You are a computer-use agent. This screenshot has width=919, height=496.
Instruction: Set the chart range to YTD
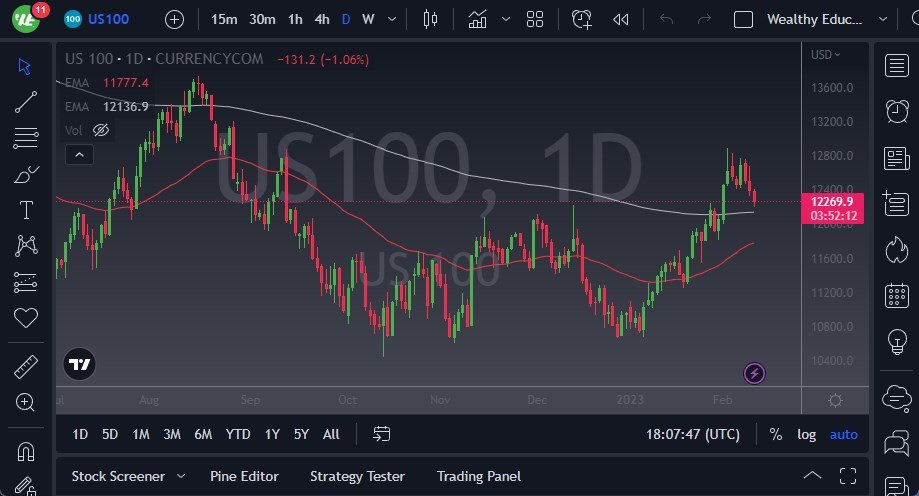[x=238, y=434]
